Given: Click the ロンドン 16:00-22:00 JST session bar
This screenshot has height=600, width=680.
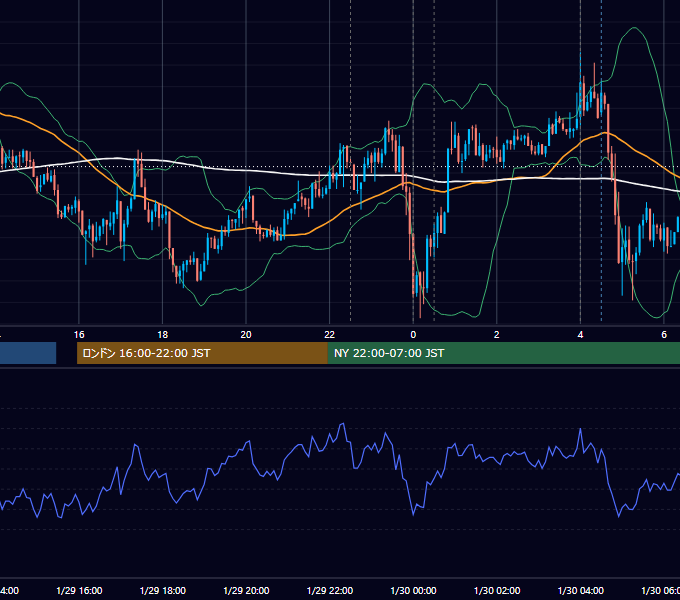Looking at the screenshot, I should click(202, 353).
